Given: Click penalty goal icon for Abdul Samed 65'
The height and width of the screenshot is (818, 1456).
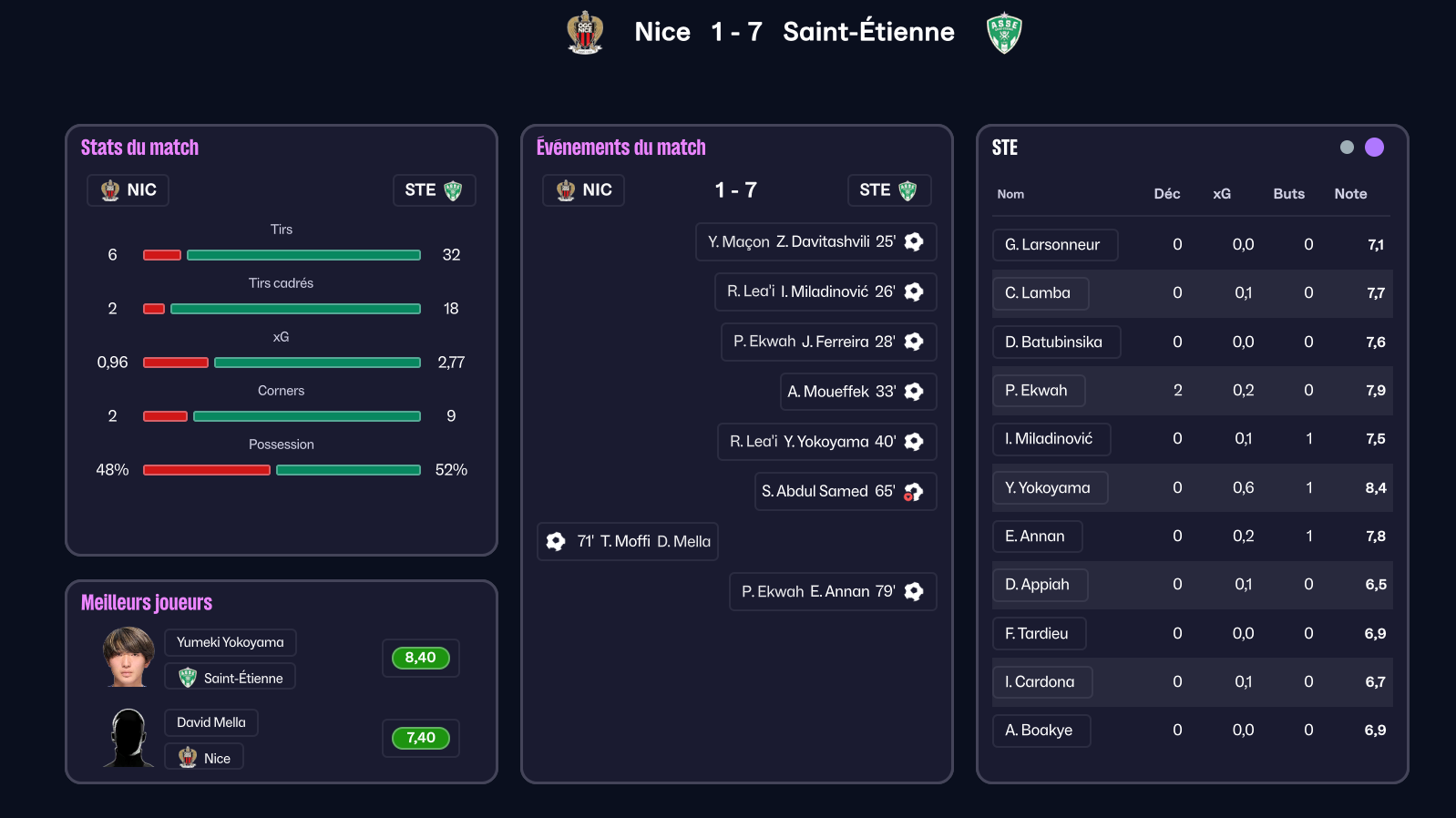Looking at the screenshot, I should (913, 492).
